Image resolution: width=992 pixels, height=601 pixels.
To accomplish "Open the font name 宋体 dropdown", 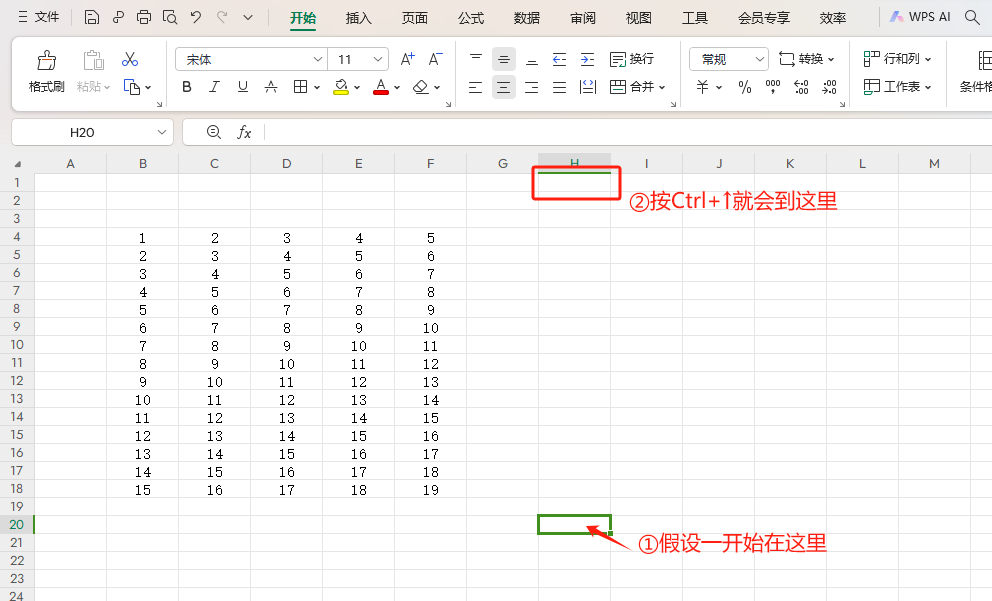I will (x=318, y=59).
